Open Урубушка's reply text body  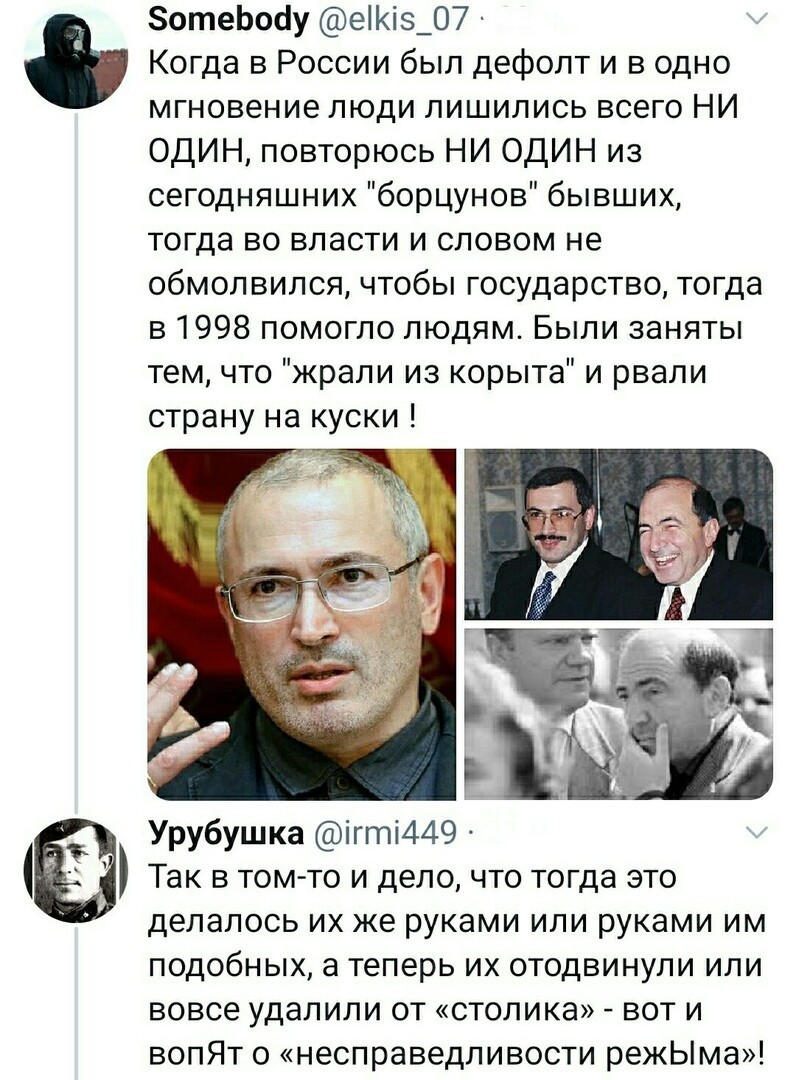(457, 966)
